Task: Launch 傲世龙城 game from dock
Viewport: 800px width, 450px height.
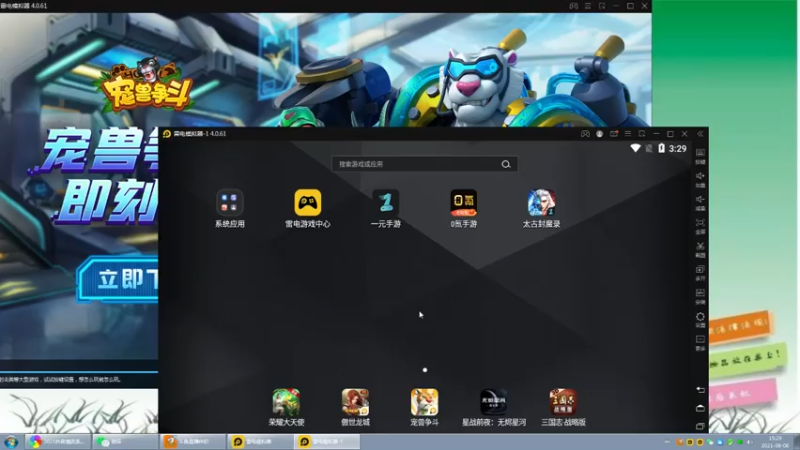Action: [355, 402]
